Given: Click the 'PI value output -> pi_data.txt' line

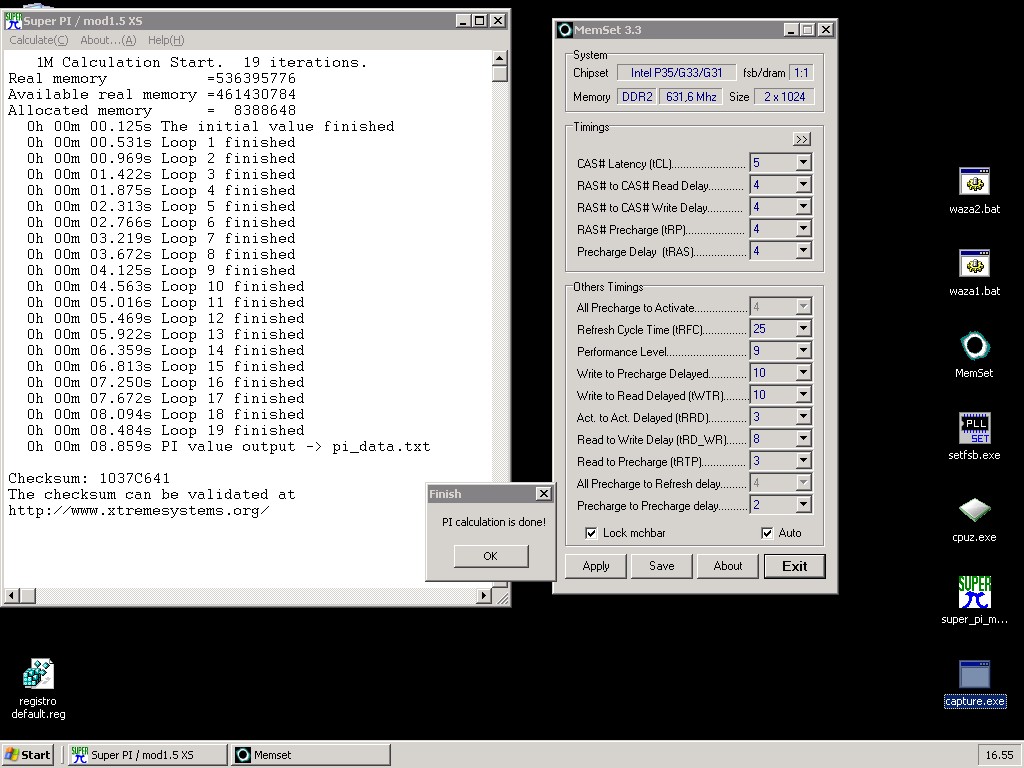Looking at the screenshot, I should (x=229, y=447).
